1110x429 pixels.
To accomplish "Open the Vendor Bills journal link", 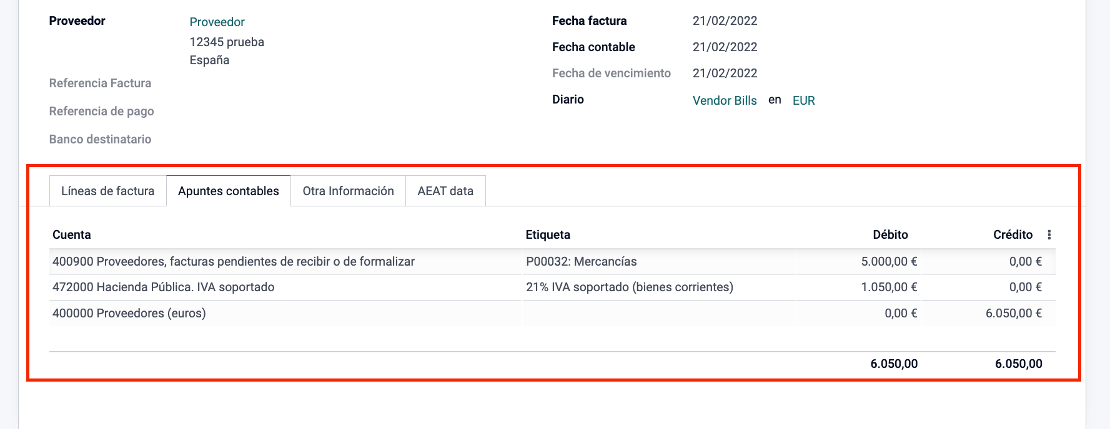I will [x=724, y=101].
